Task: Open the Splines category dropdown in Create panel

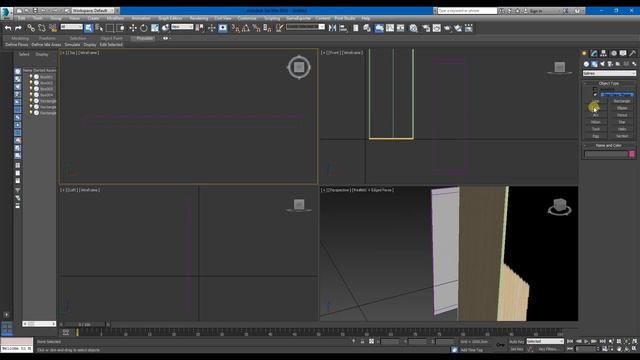Action: click(609, 73)
